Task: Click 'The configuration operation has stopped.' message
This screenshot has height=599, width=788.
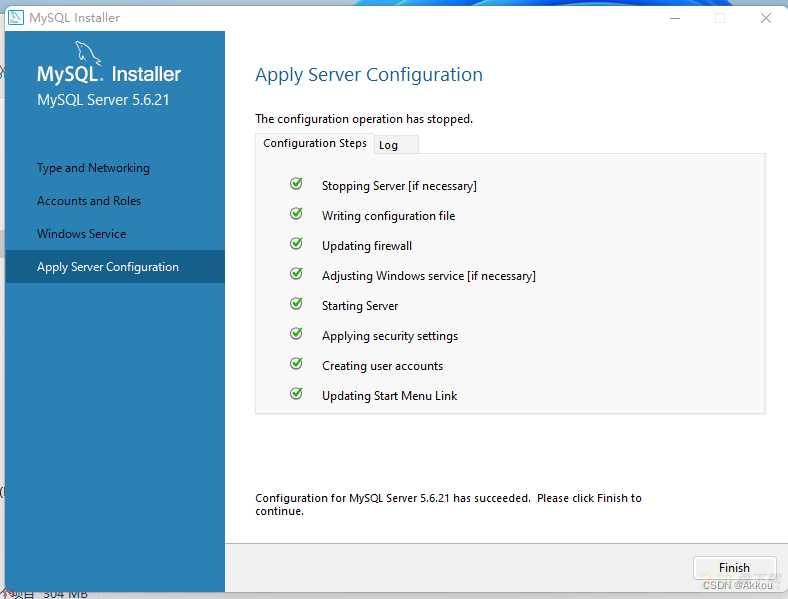Action: click(364, 119)
